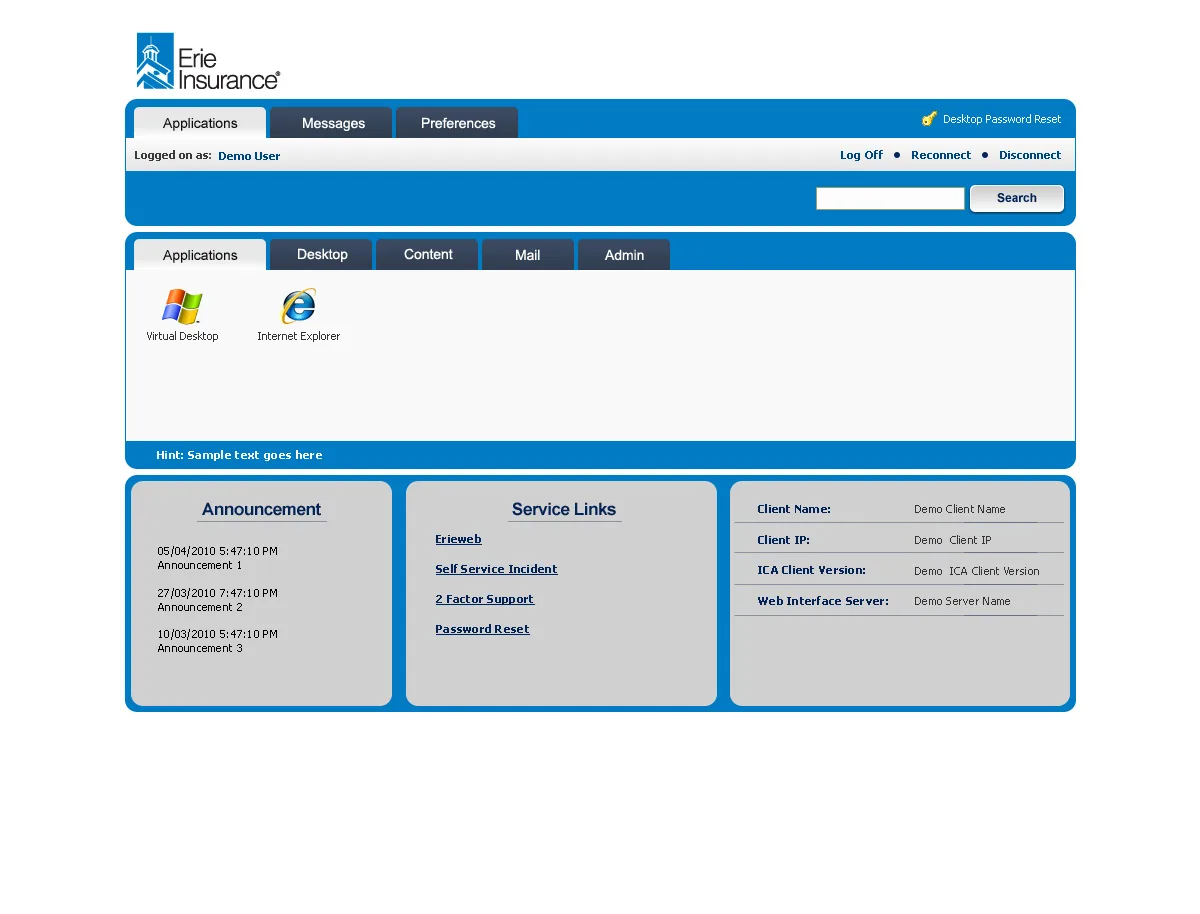The width and height of the screenshot is (1200, 914).
Task: Click Desktop Password Reset link
Action: click(x=1002, y=119)
